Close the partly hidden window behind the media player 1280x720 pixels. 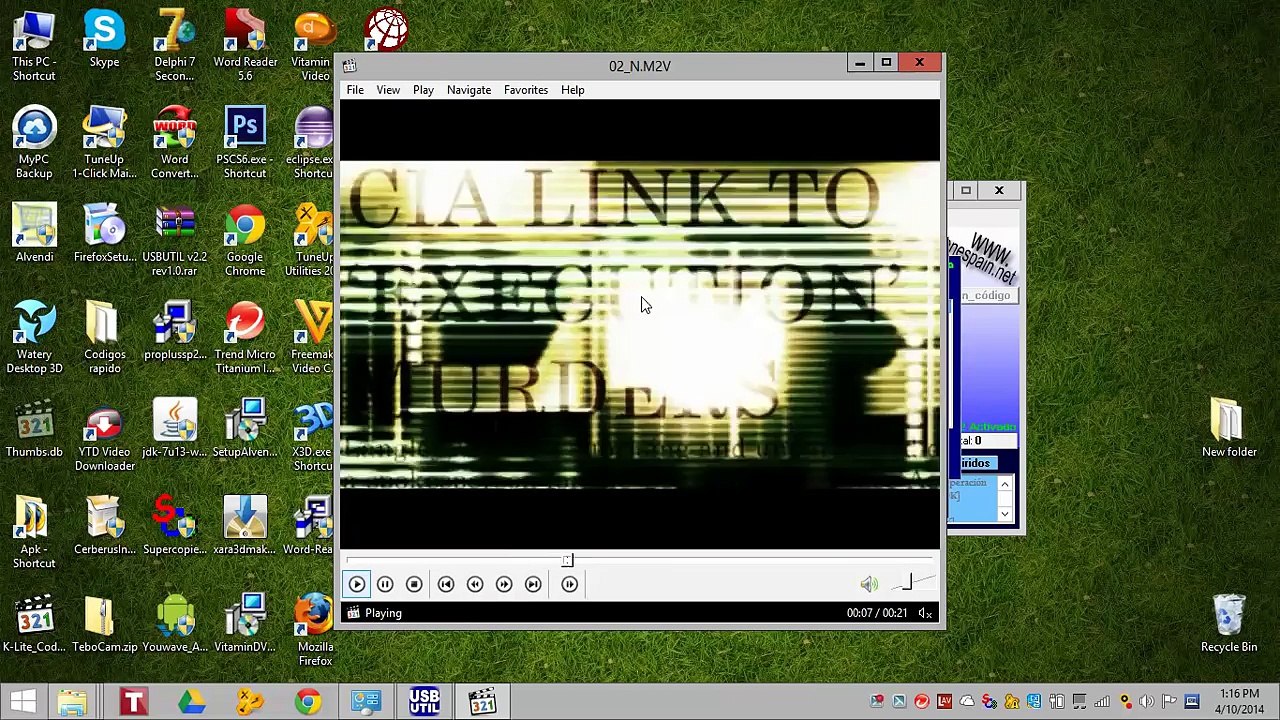click(x=998, y=190)
